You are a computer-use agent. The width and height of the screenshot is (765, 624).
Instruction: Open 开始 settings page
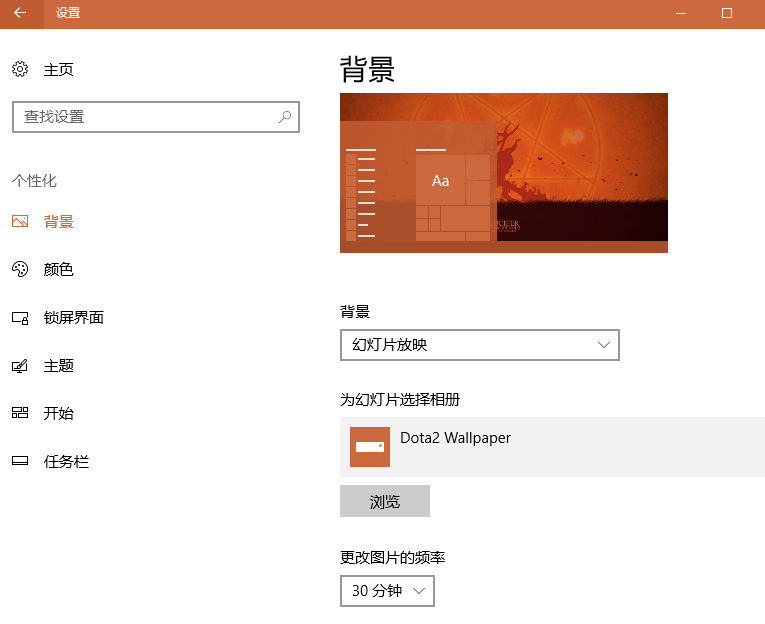(x=59, y=413)
